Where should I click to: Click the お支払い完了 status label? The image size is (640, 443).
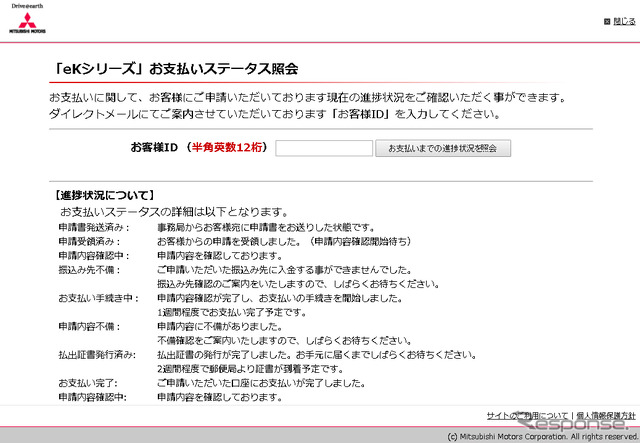tap(88, 383)
